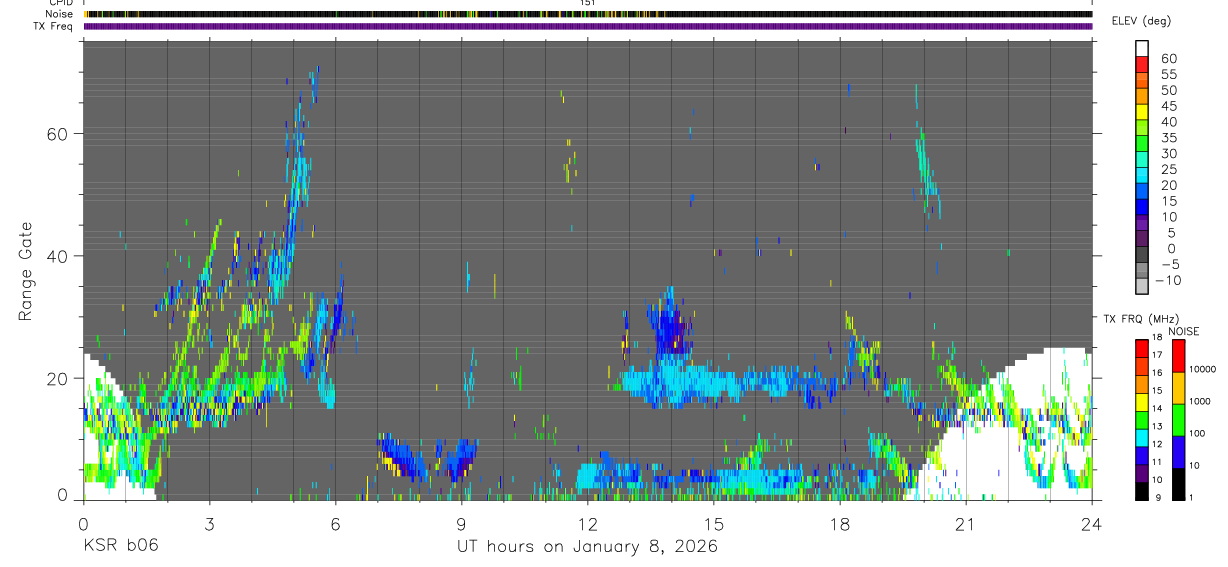This screenshot has width=1228, height=567.
Task: Click the UT hour tick label "12"
Action: tap(587, 524)
